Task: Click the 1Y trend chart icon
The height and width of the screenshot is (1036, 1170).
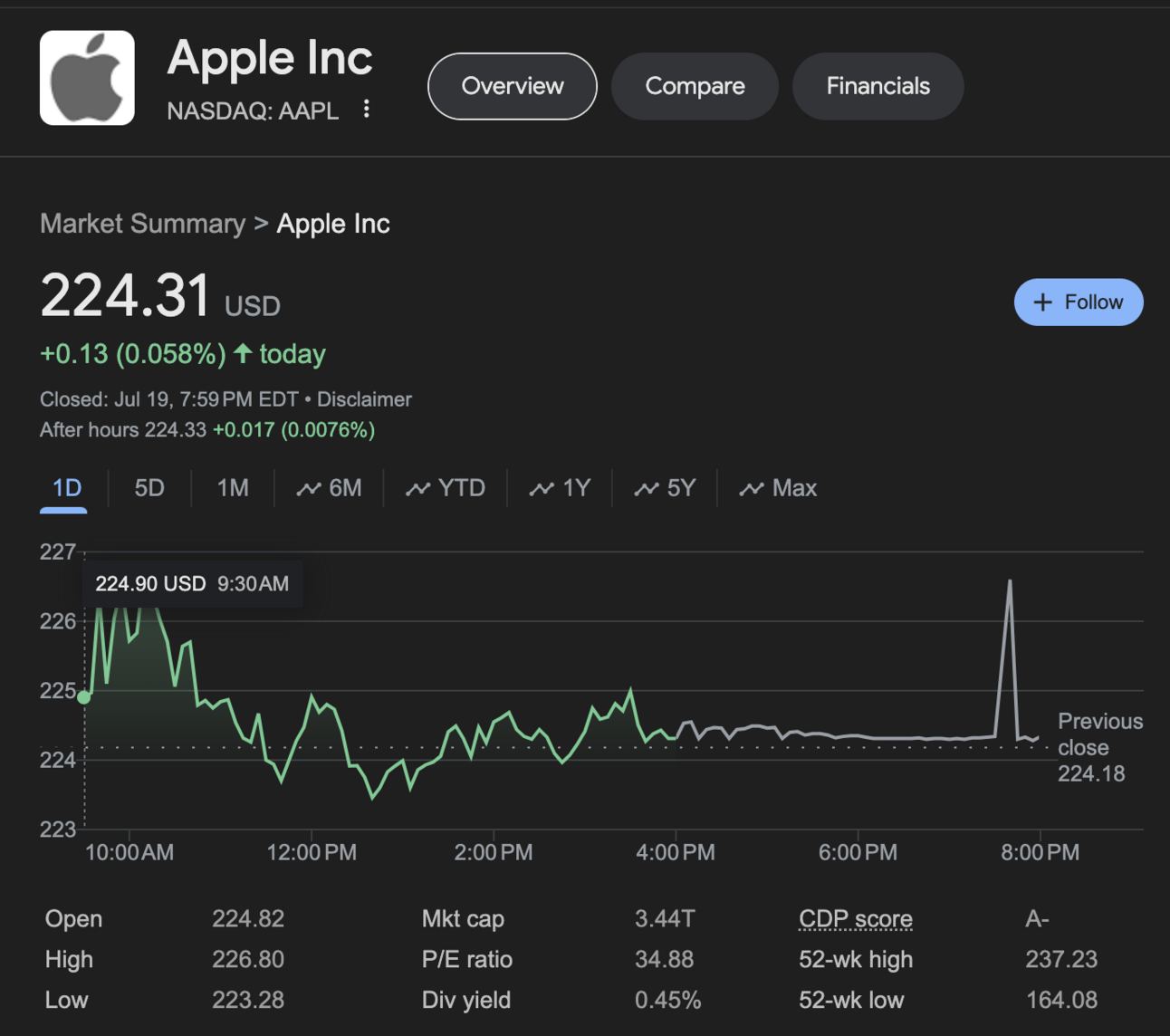Action: click(542, 489)
